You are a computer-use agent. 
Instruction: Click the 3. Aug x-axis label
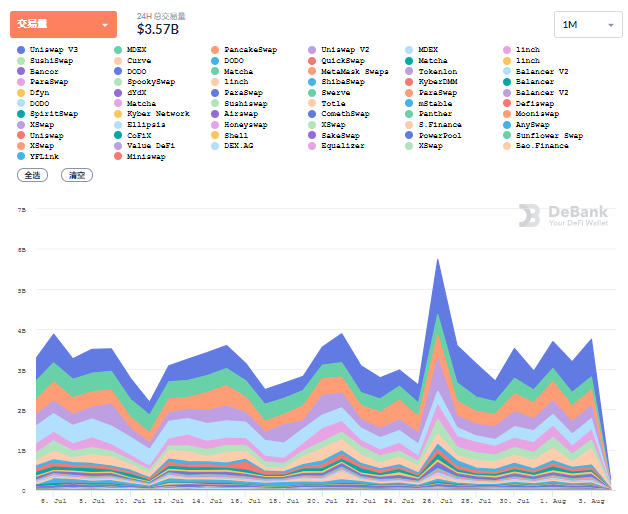click(x=591, y=501)
